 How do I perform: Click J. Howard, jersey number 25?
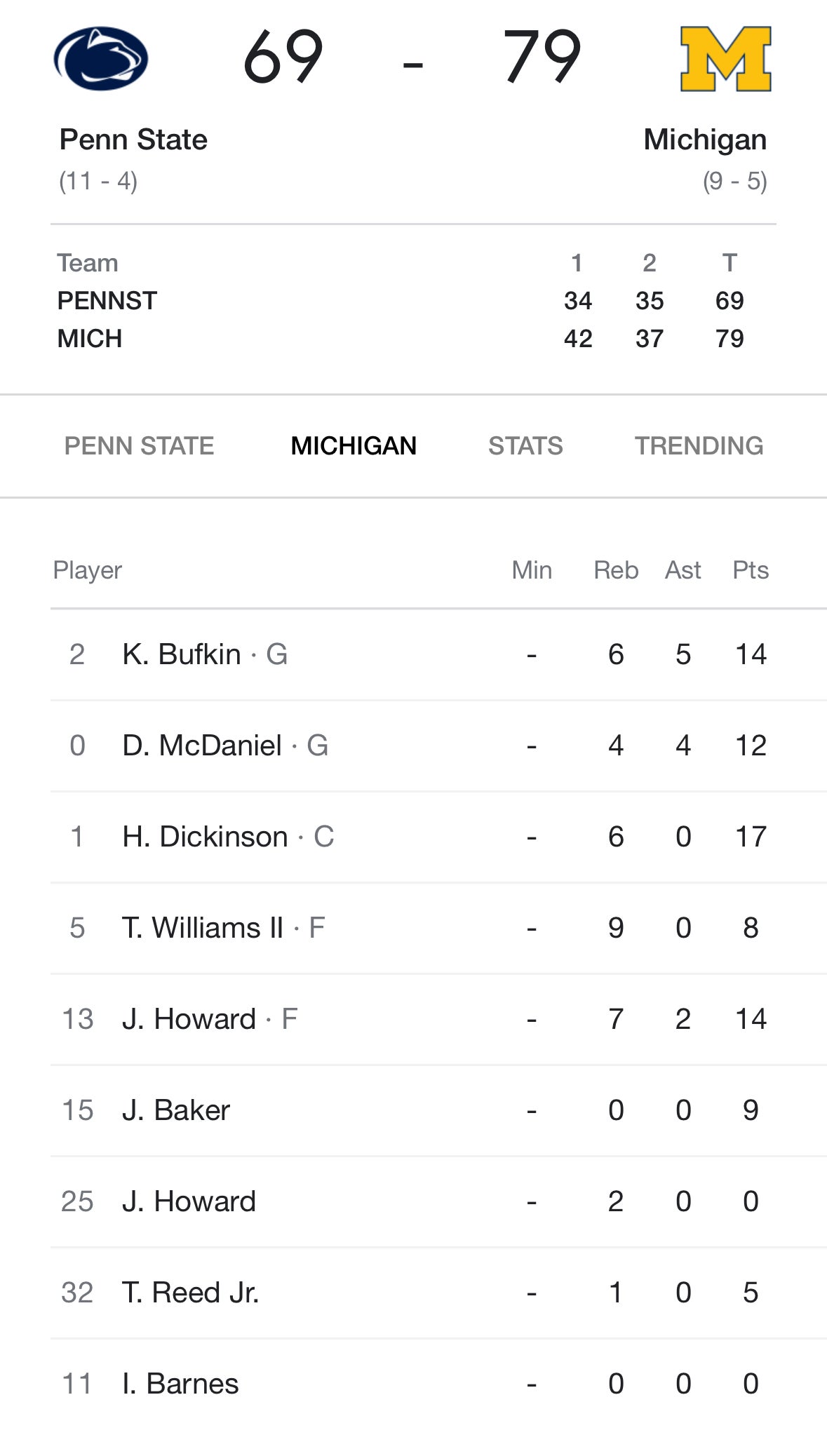click(x=189, y=1201)
